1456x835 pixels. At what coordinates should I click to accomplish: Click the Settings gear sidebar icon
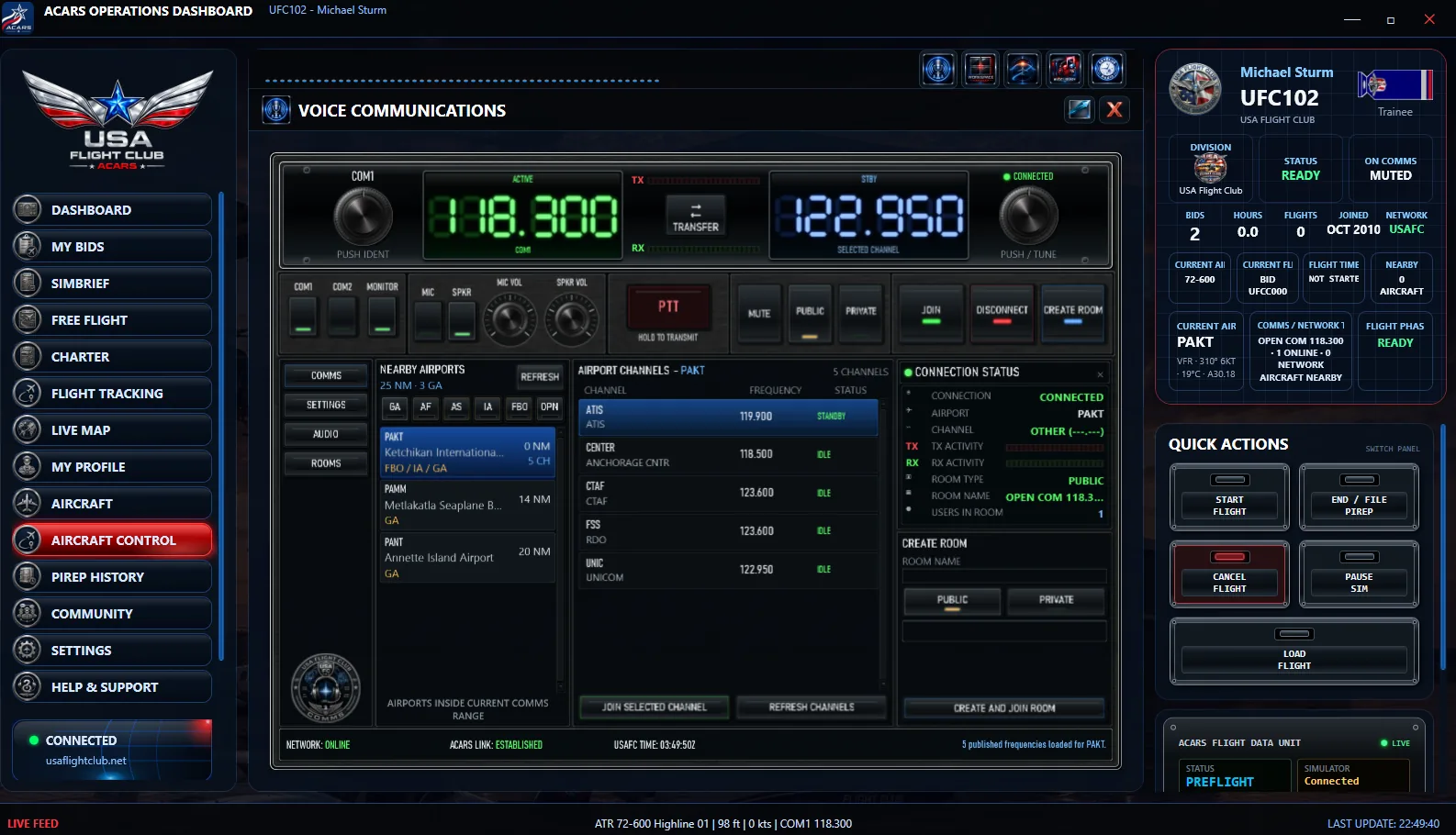point(28,651)
